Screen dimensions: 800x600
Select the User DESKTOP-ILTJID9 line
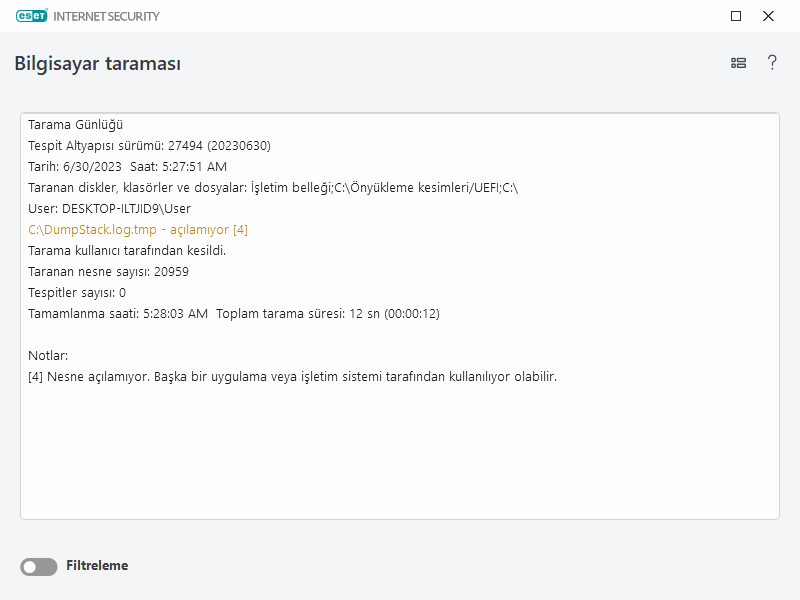pos(109,208)
